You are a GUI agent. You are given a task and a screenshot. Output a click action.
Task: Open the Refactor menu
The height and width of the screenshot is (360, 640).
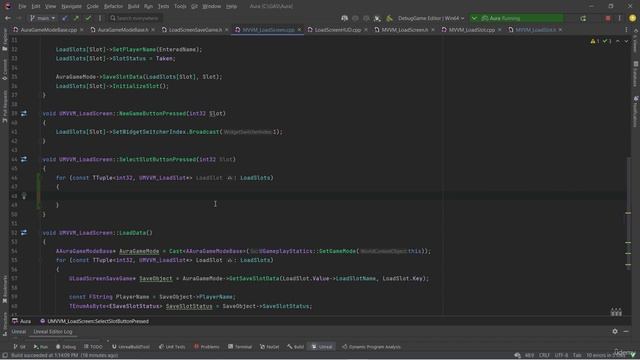[x=113, y=6]
